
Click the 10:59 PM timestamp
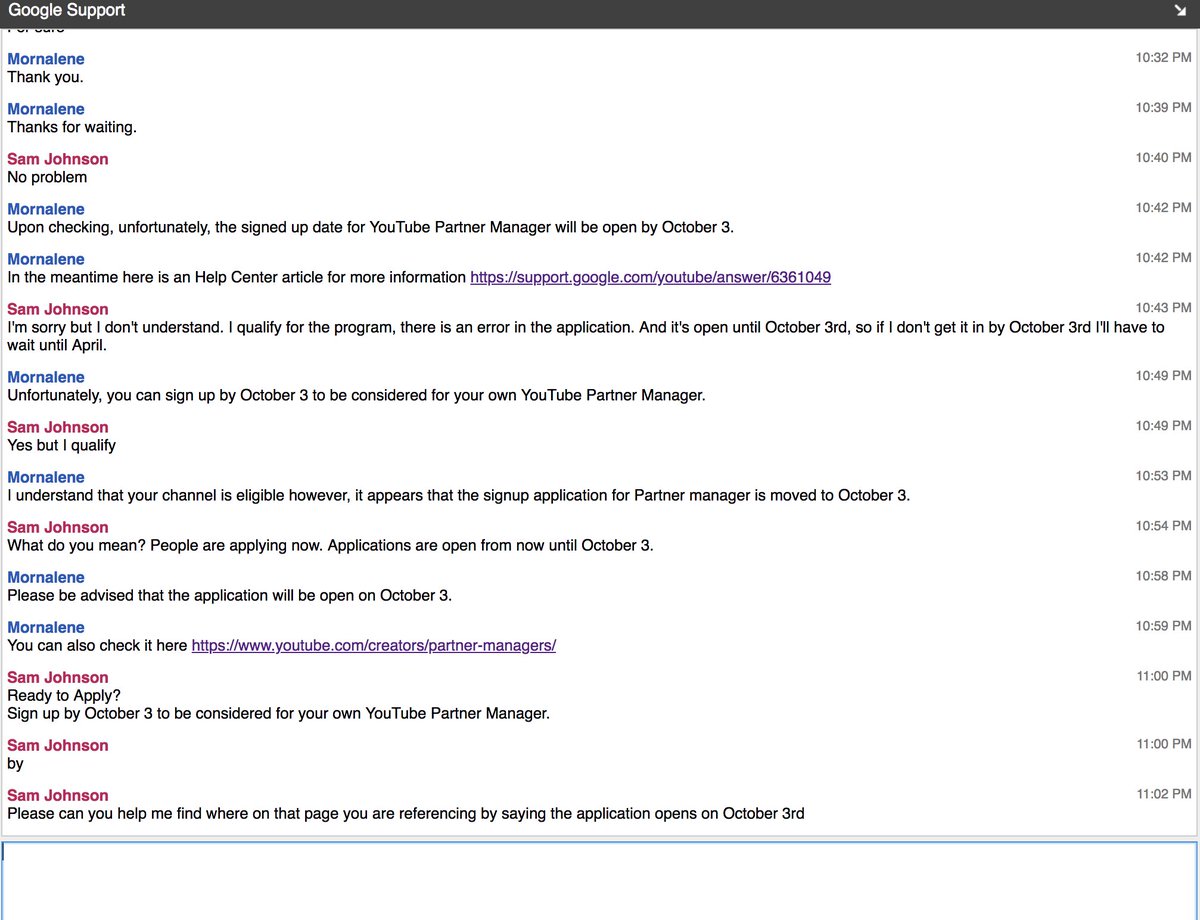(x=1163, y=625)
